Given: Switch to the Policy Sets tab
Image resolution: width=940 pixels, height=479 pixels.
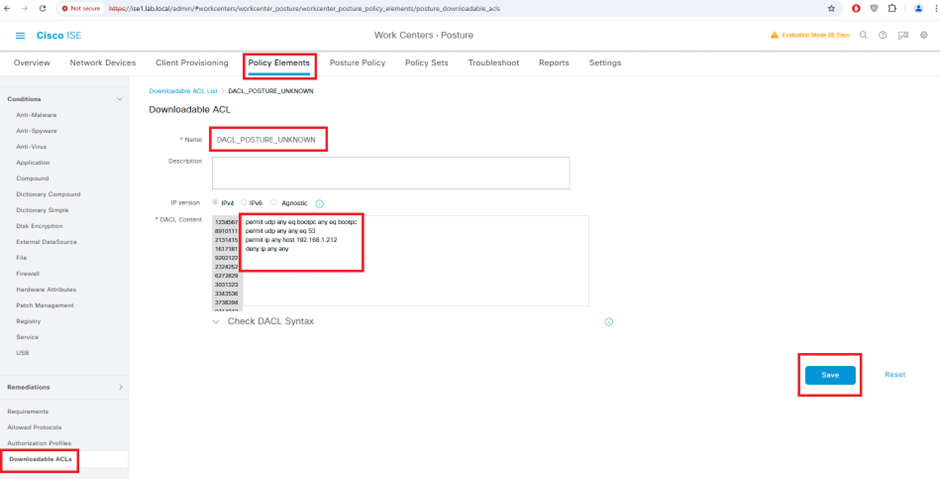Looking at the screenshot, I should pos(427,63).
